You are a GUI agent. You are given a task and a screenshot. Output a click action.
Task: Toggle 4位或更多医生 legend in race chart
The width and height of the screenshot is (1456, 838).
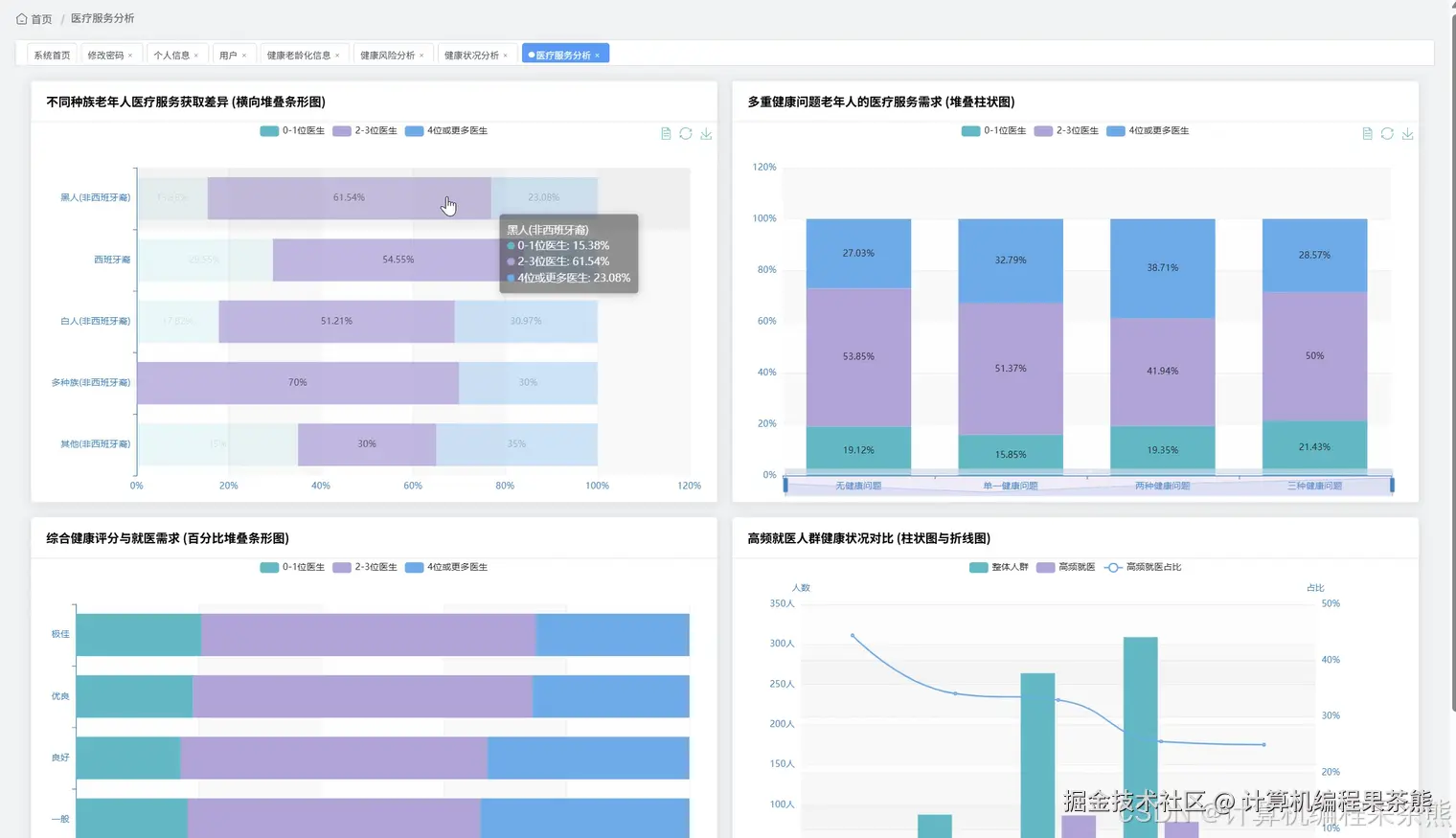(446, 131)
